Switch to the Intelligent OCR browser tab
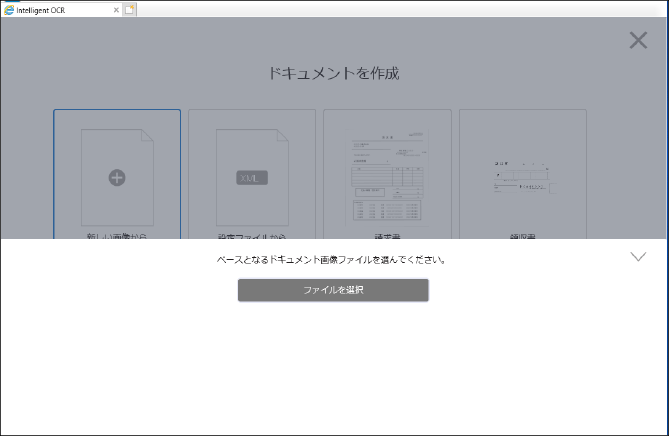669x436 pixels. coord(60,9)
